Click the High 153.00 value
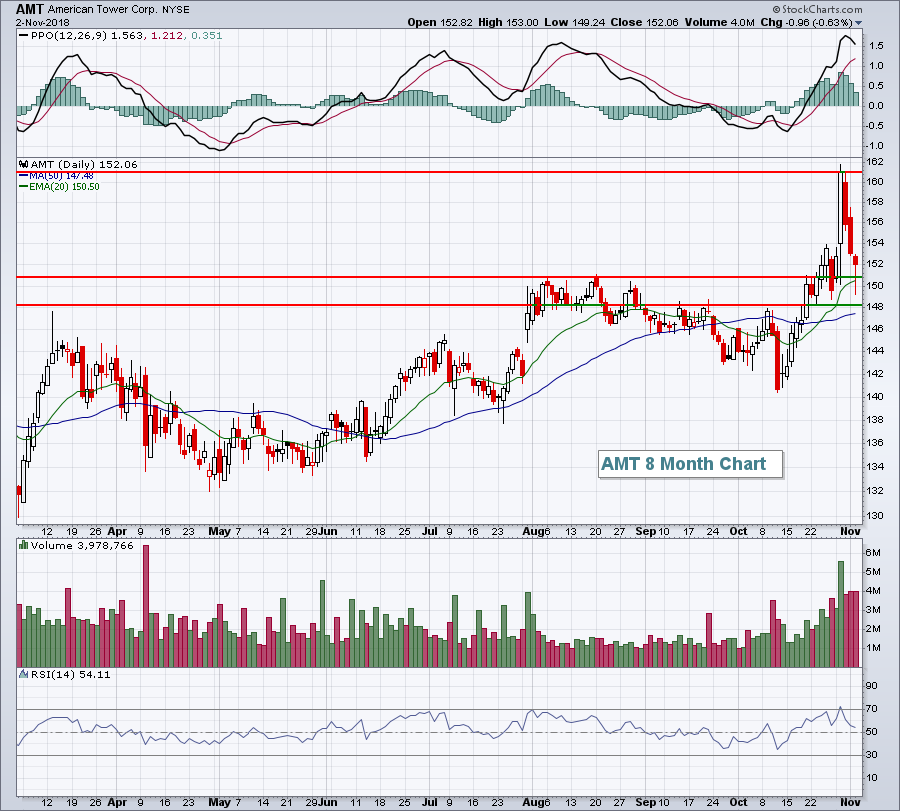This screenshot has height=811, width=900. [508, 22]
